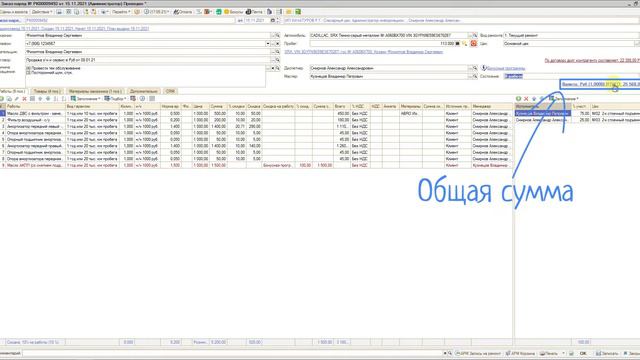The height and width of the screenshot is (360, 640).
Task: Click the highlighted Состояние field
Action: [571, 76]
